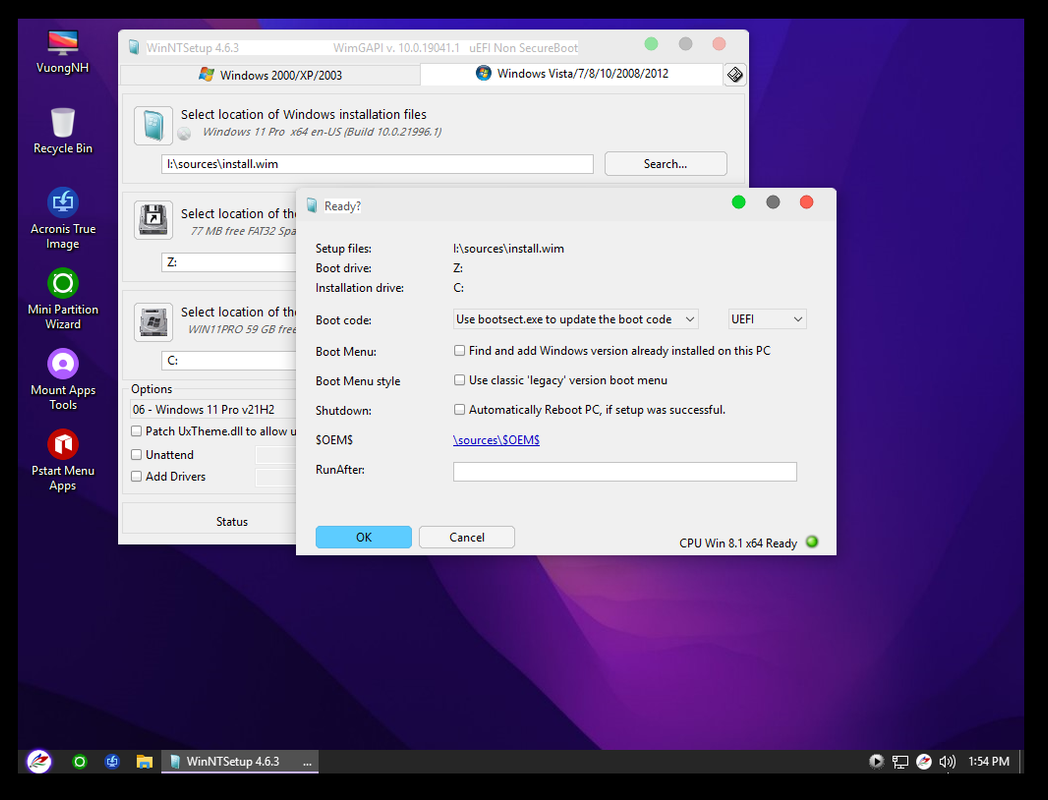1048x800 pixels.
Task: Open File Explorer from the taskbar
Action: pos(144,761)
